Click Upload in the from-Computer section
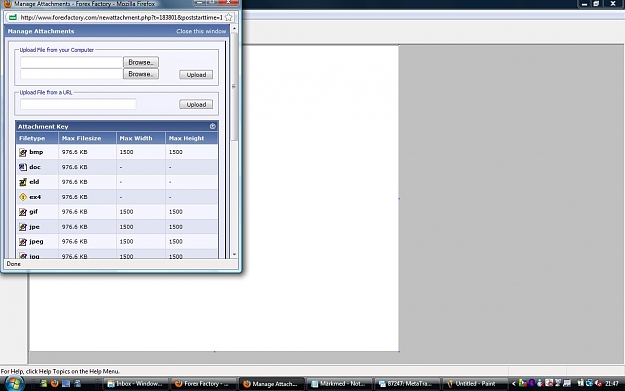The height and width of the screenshot is (391, 625). (196, 75)
